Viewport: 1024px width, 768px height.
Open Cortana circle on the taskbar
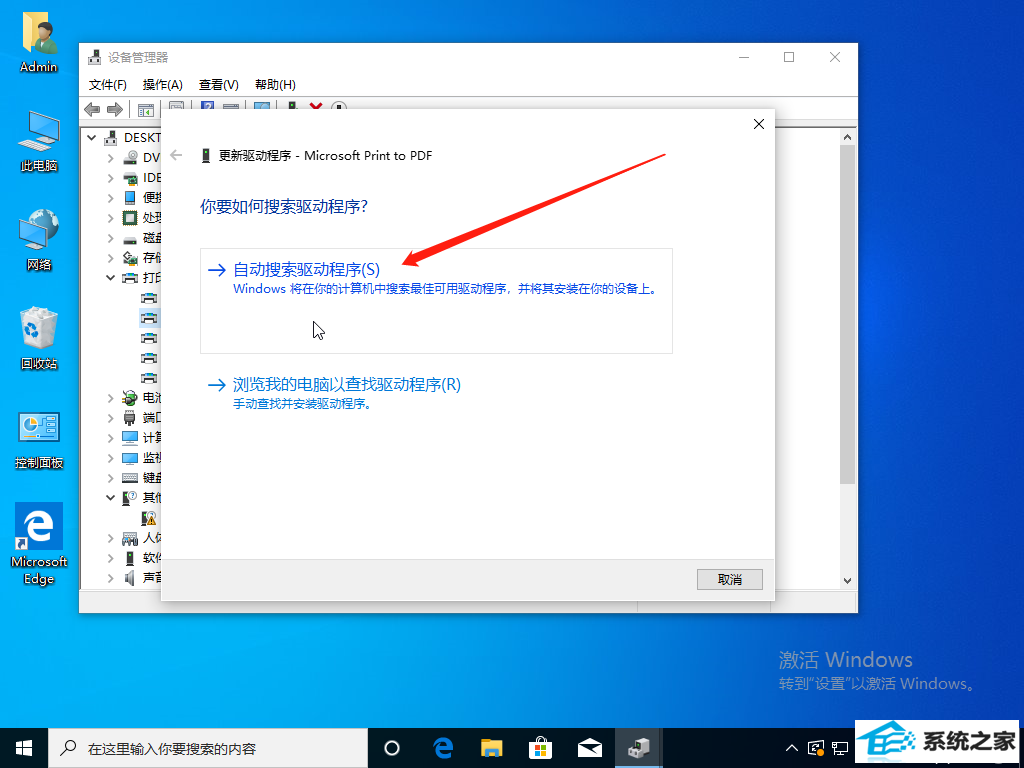tap(392, 748)
